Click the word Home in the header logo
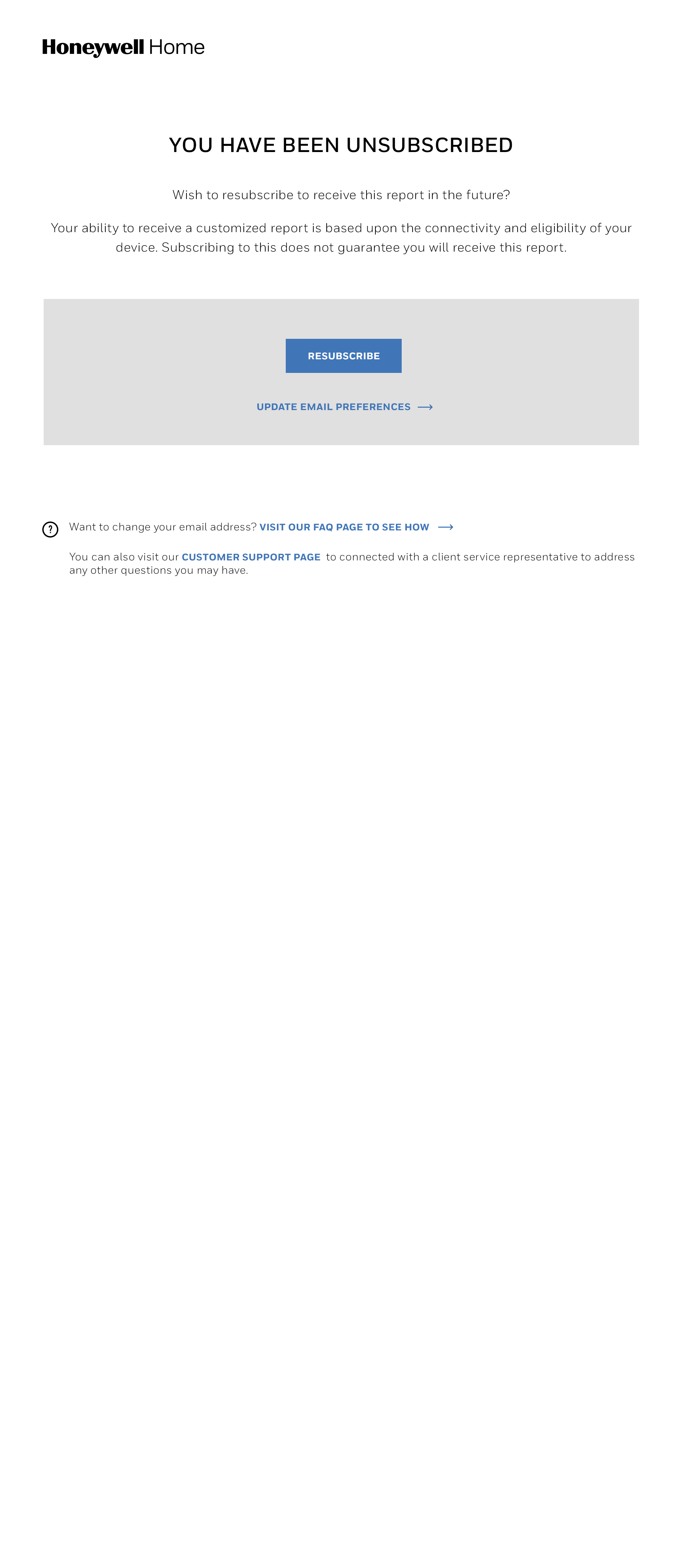 coord(177,47)
